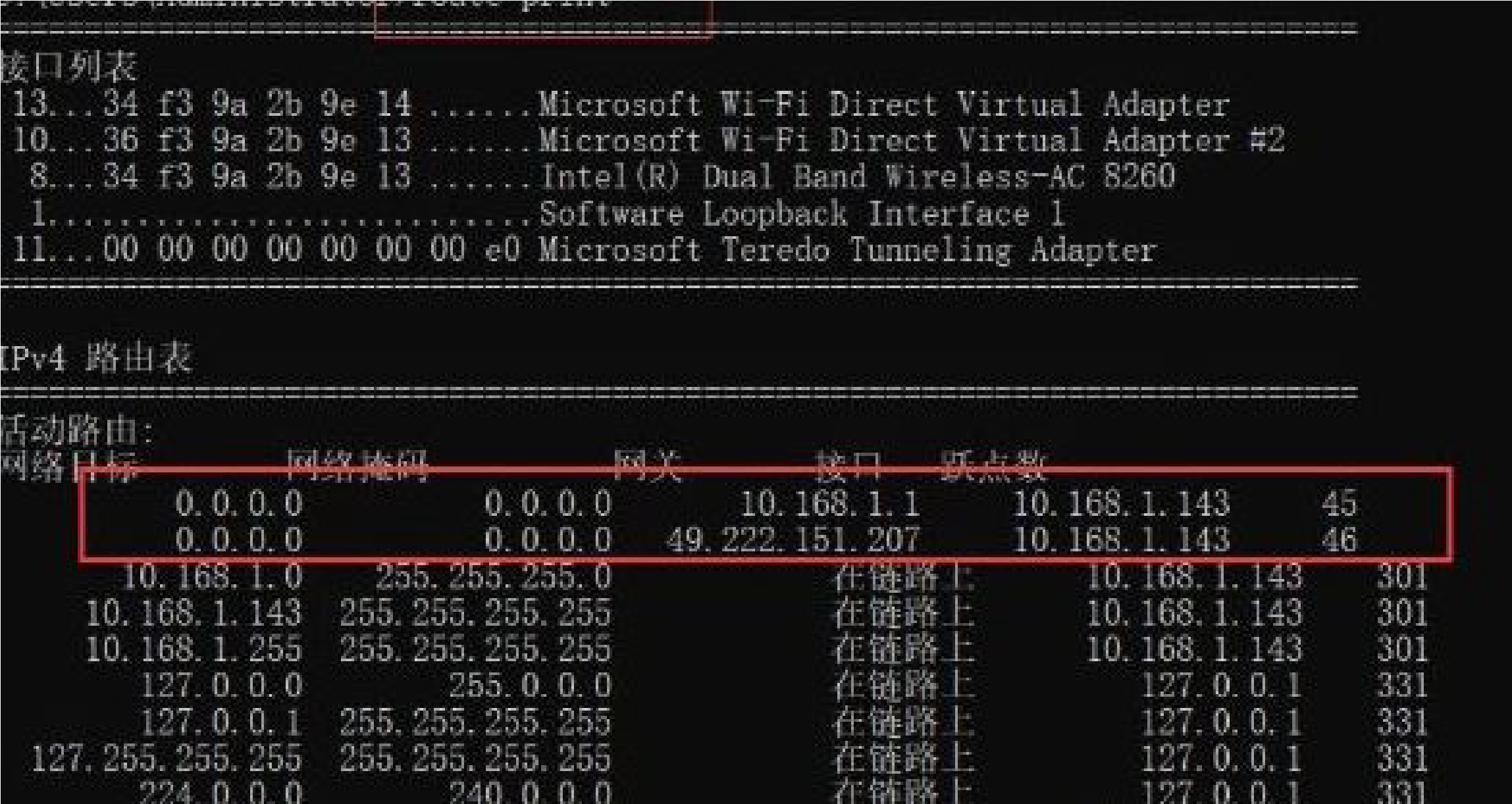Click the IPv4 路由表 heading
Screen dimensions: 1512x804
tap(95, 359)
